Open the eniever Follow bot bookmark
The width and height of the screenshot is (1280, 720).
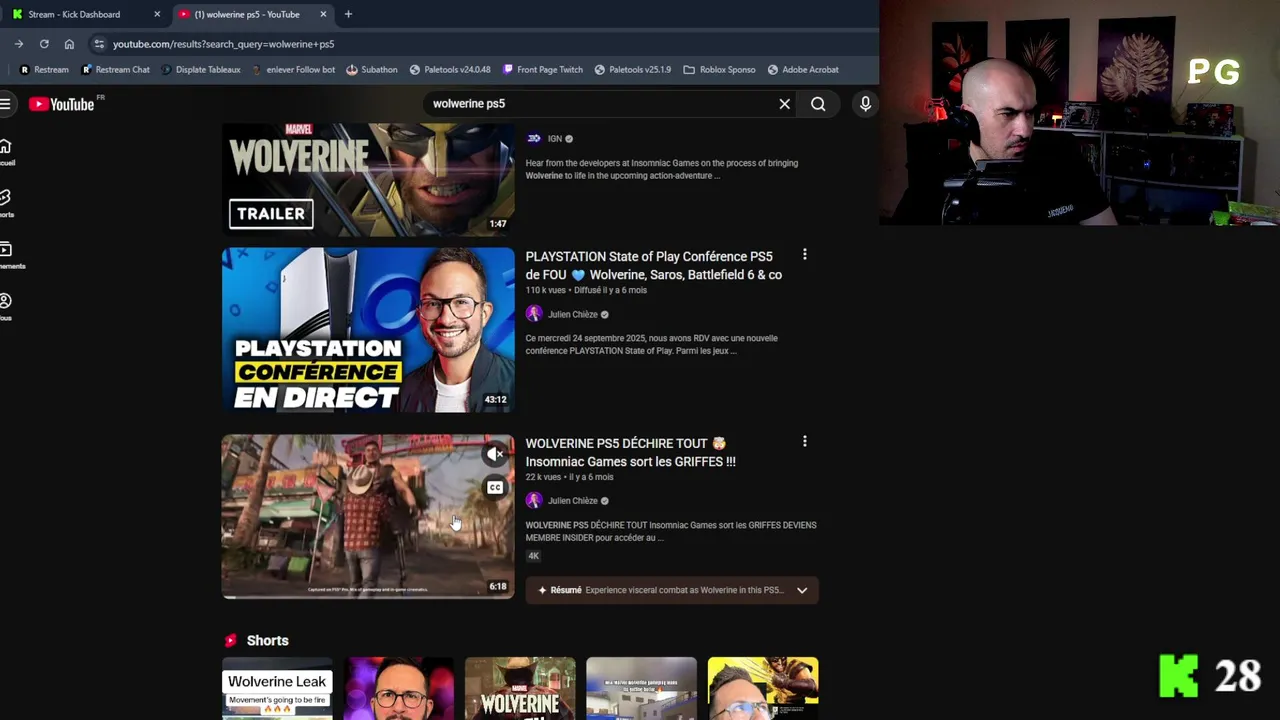[293, 70]
